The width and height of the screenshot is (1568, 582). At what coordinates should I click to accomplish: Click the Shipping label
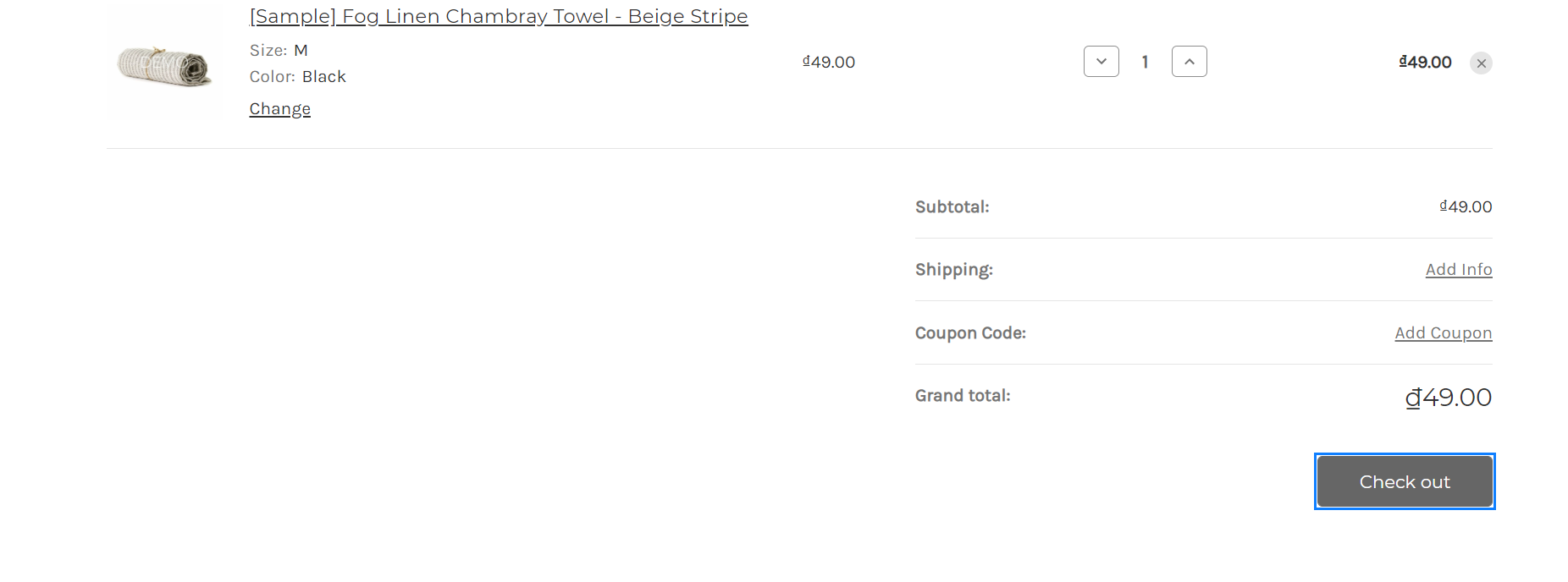[953, 270]
